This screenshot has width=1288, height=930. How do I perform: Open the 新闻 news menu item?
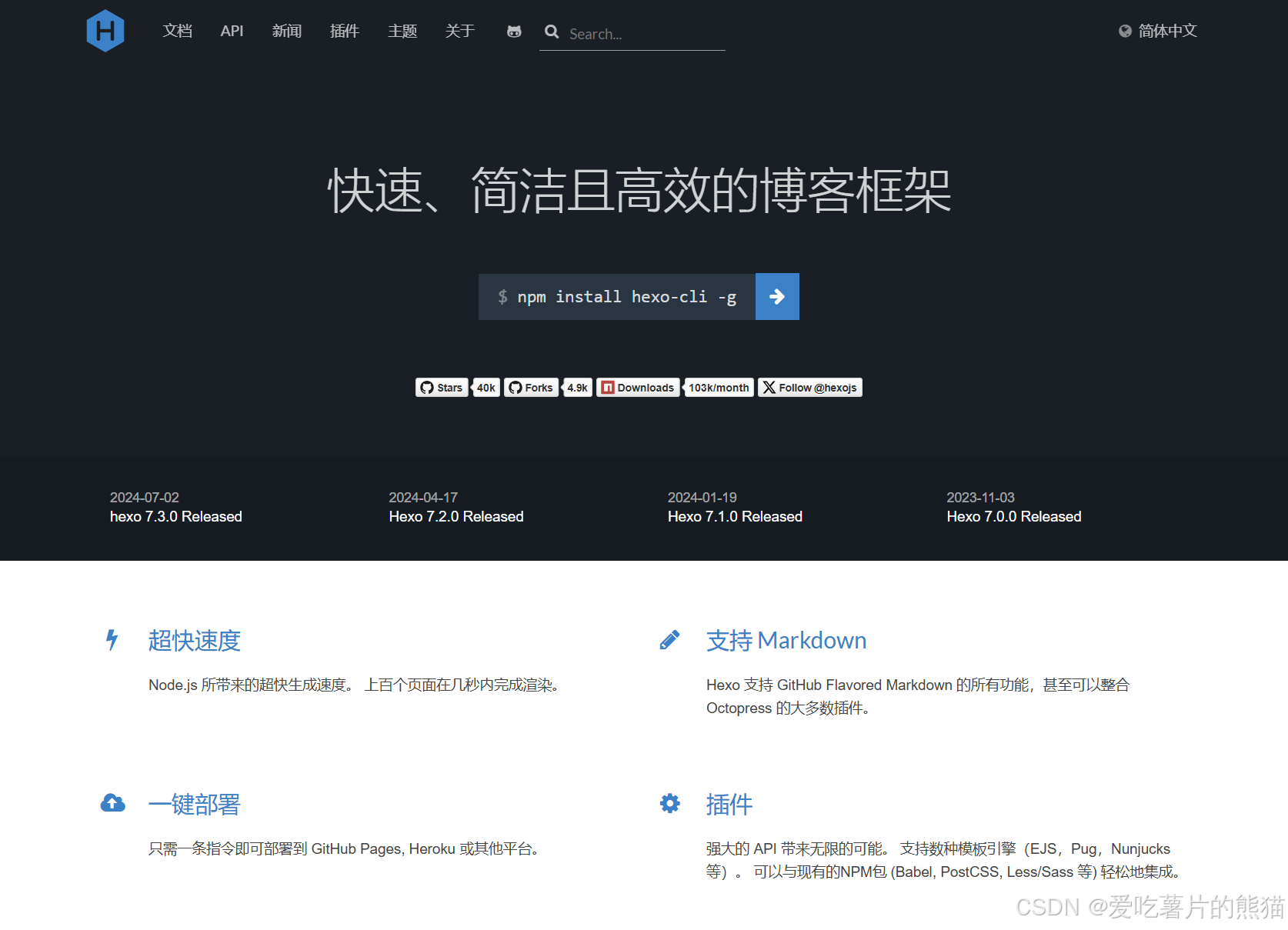point(287,31)
